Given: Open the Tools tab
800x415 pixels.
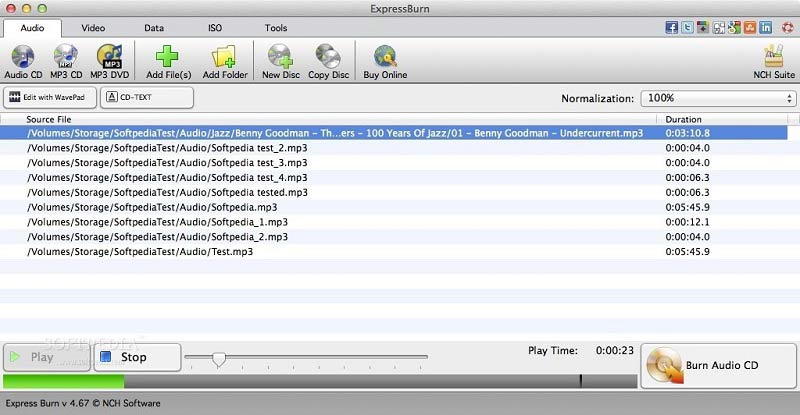Looking at the screenshot, I should pos(276,28).
